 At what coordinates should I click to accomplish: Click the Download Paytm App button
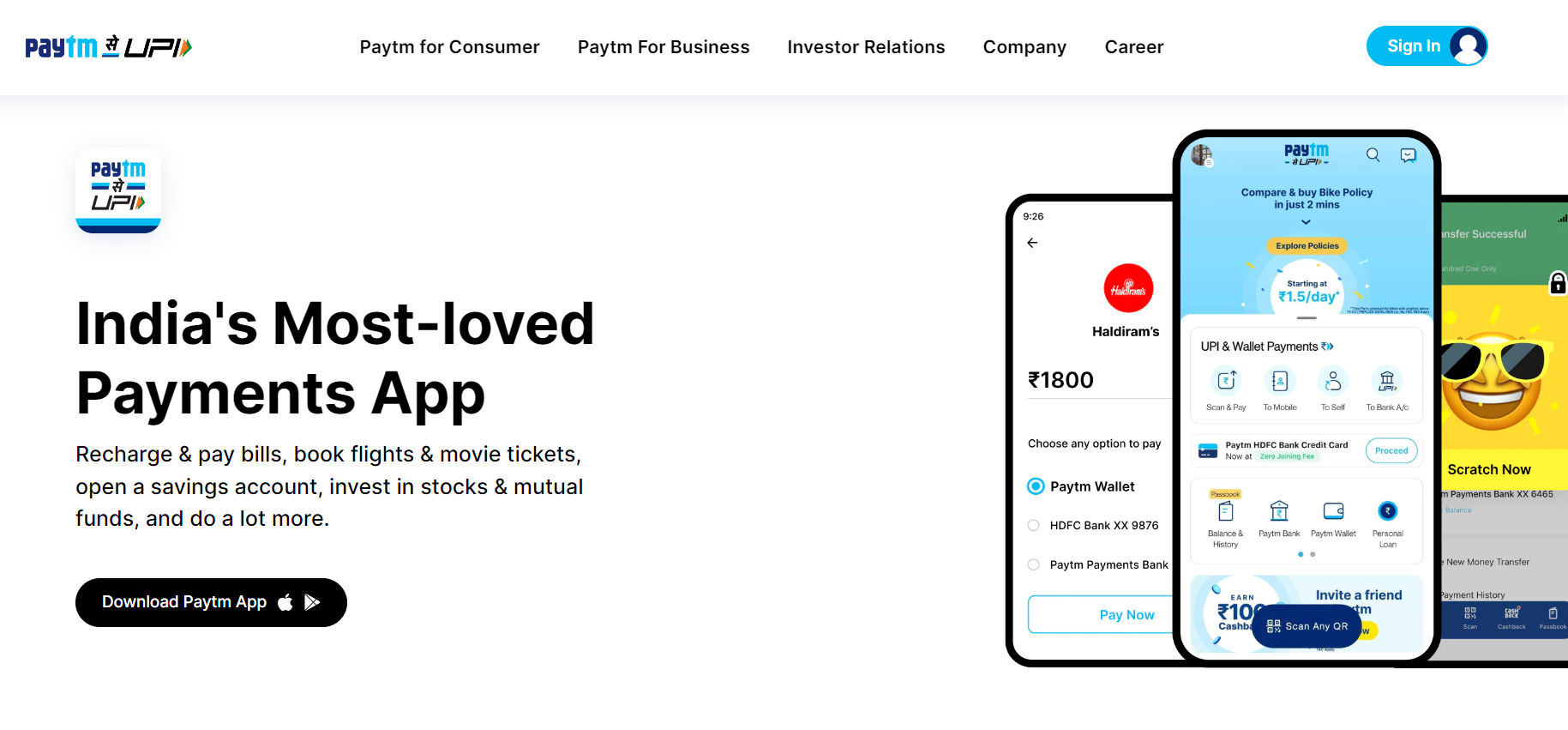[211, 602]
